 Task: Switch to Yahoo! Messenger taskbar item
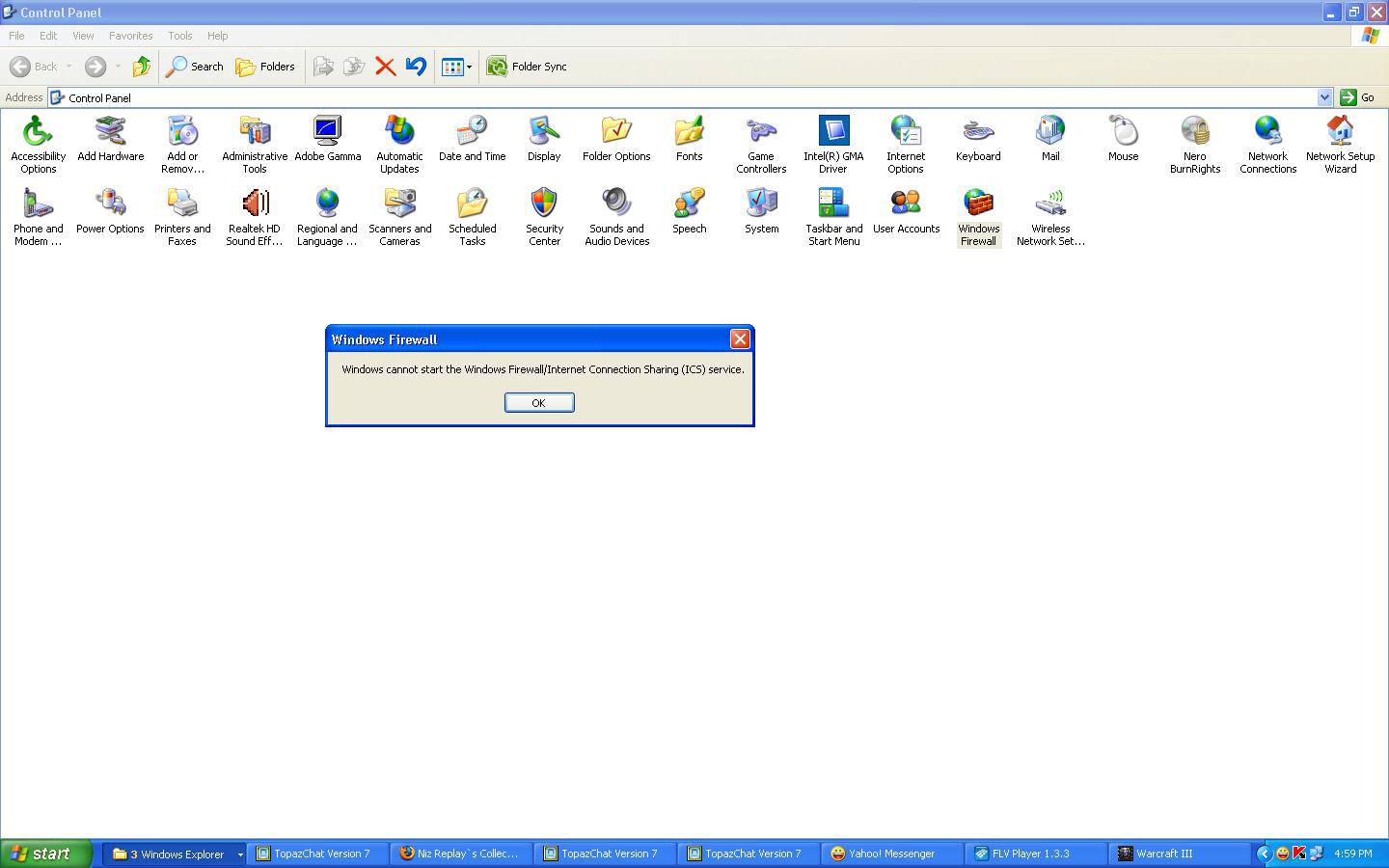pyautogui.click(x=893, y=854)
